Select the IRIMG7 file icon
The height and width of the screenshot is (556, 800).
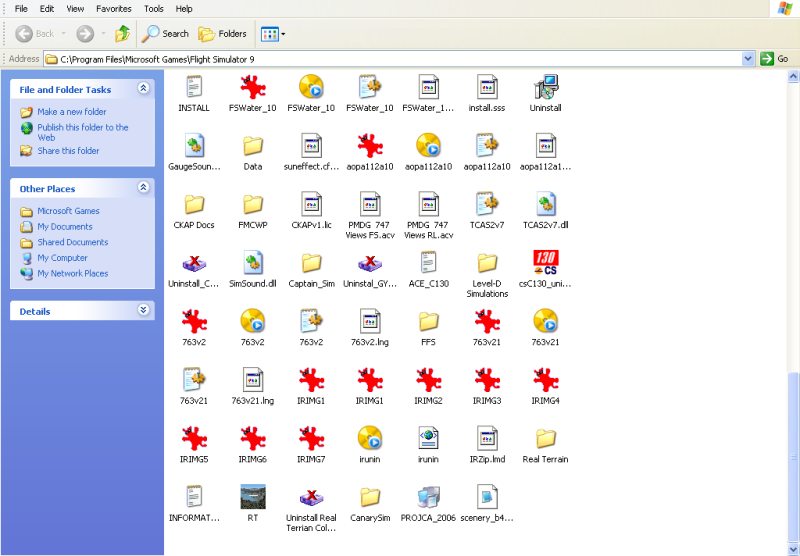311,439
